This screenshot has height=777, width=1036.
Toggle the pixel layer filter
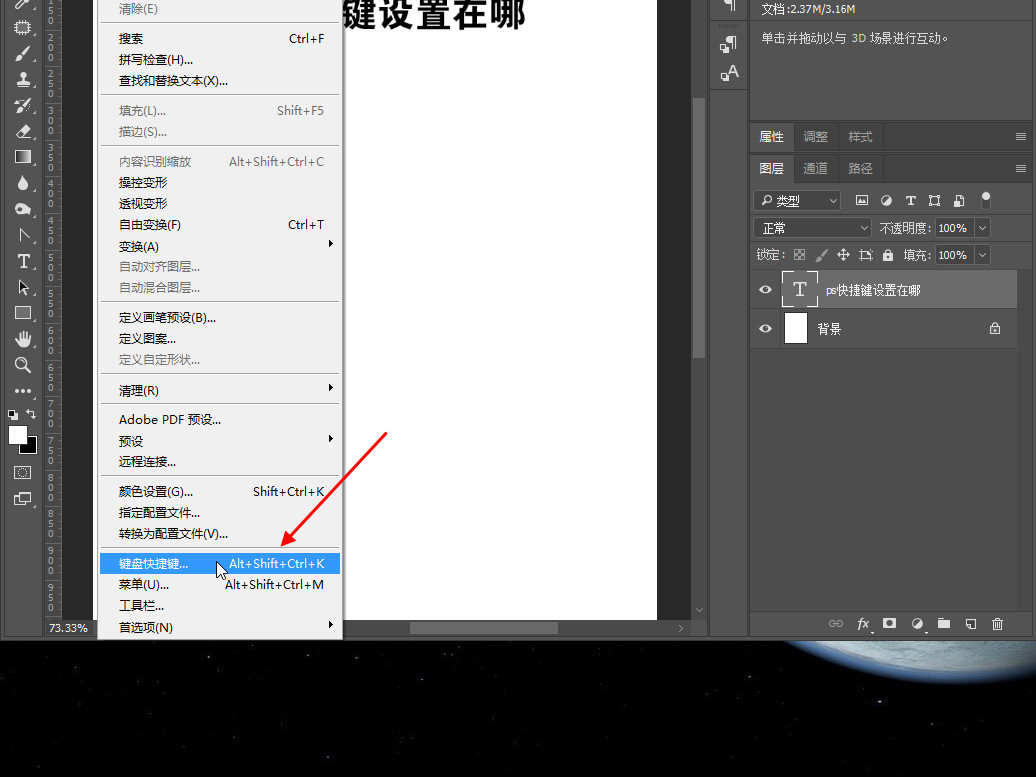click(x=862, y=200)
